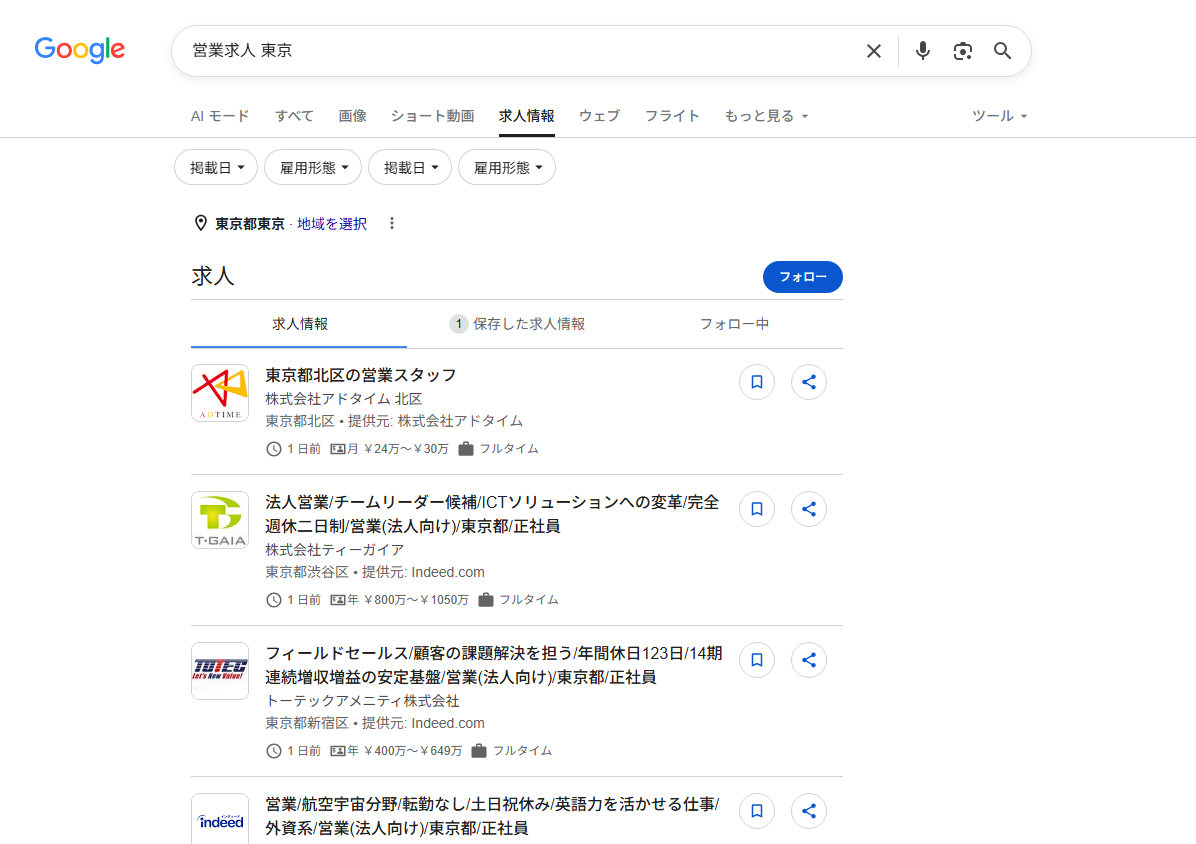Open job 東京都北区の営業スタッフ
Viewport: 1196px width, 844px height.
coord(361,375)
